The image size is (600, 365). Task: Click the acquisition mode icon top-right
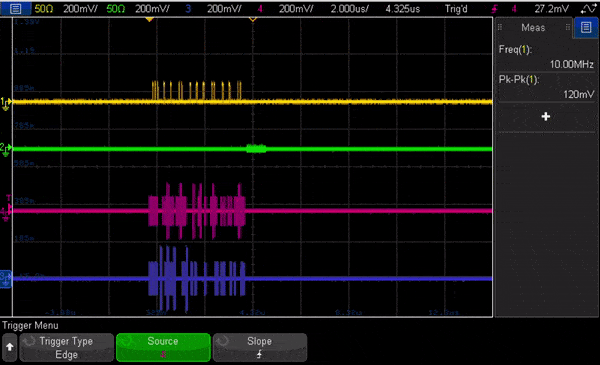589,8
